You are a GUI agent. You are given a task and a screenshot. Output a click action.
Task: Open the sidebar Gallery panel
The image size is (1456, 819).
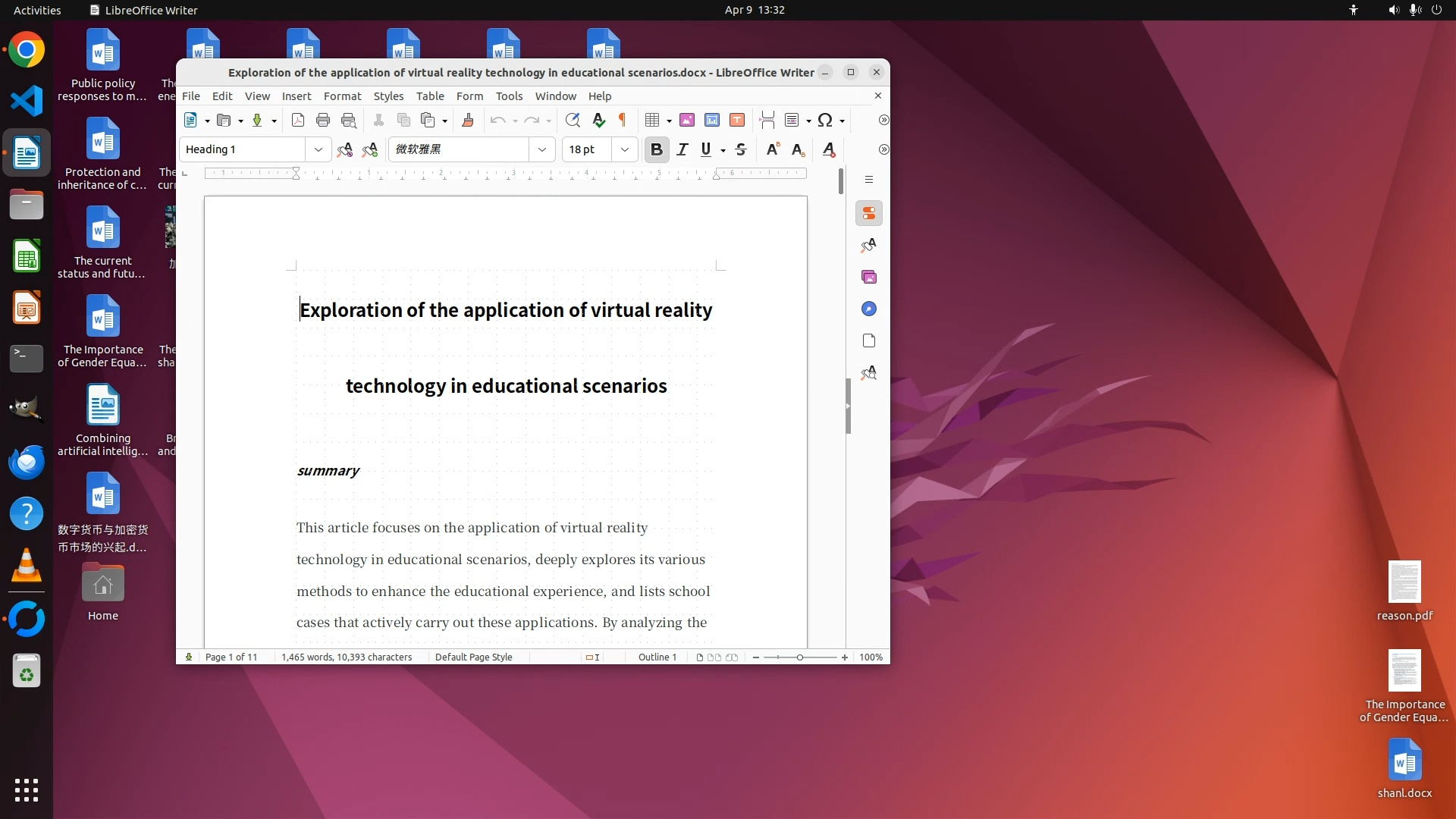(x=869, y=277)
